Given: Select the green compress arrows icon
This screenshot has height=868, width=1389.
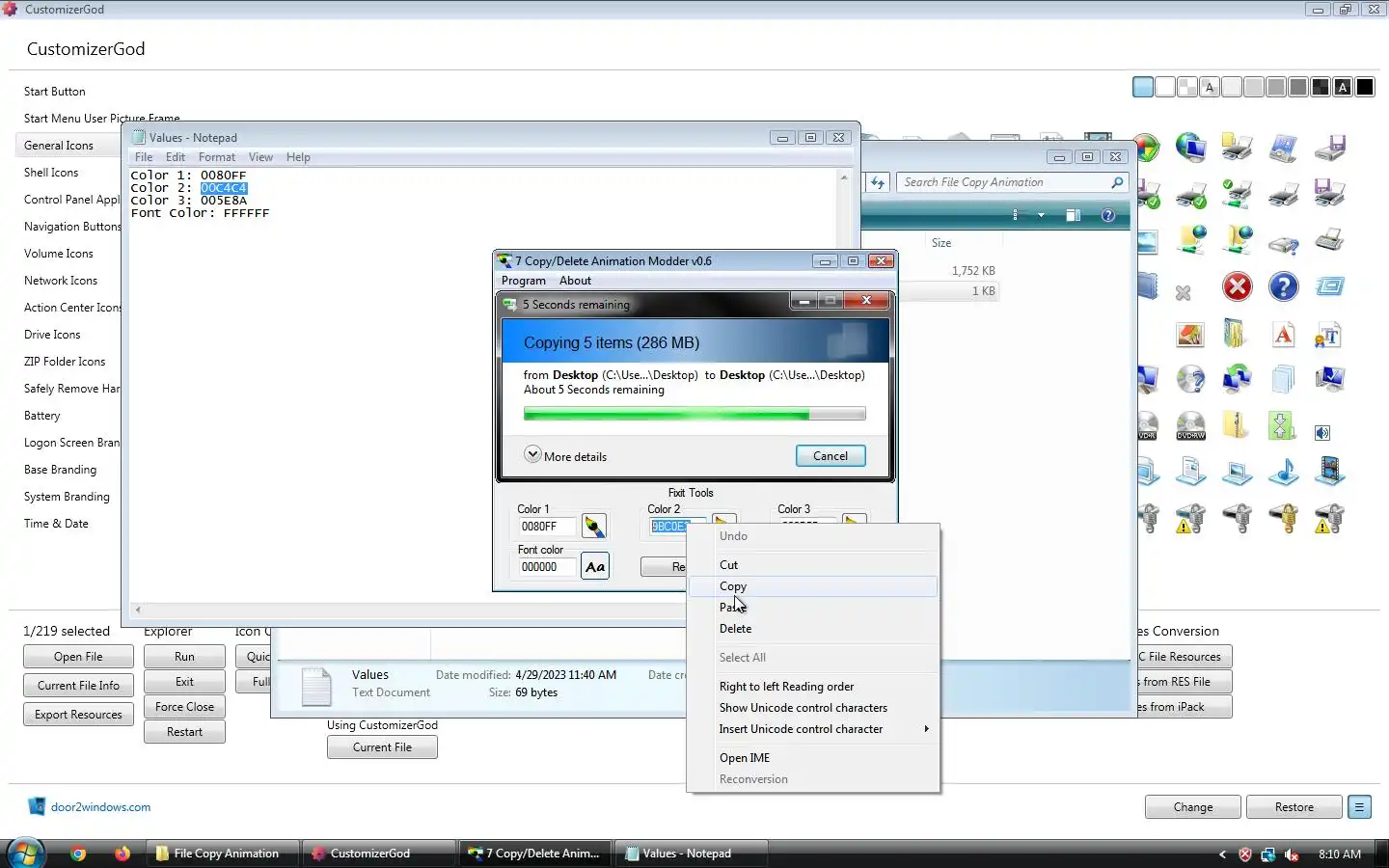Looking at the screenshot, I should 1282,425.
